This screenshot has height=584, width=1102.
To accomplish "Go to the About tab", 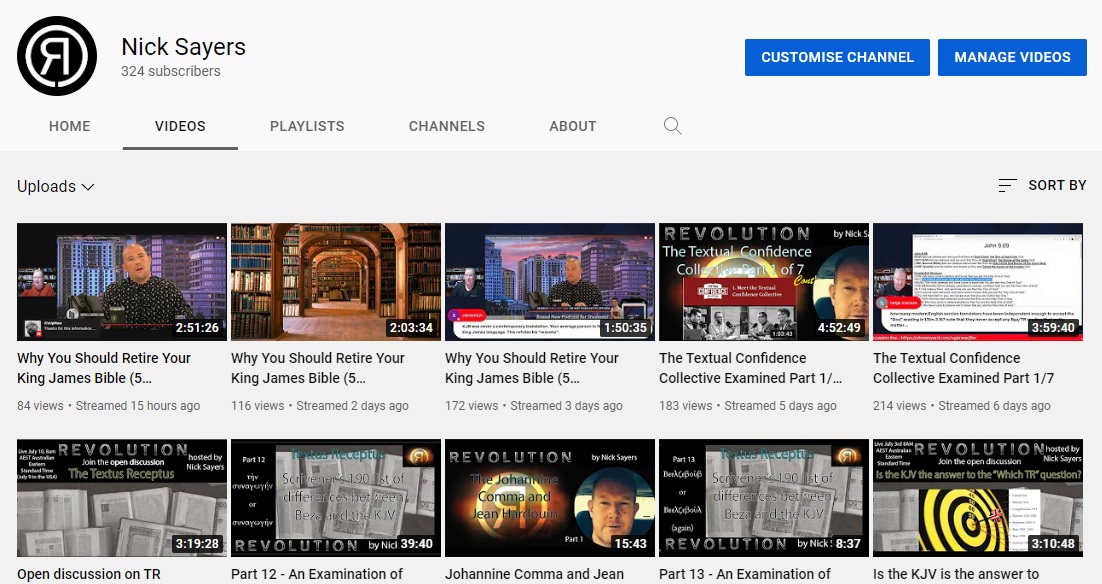I will click(x=573, y=126).
